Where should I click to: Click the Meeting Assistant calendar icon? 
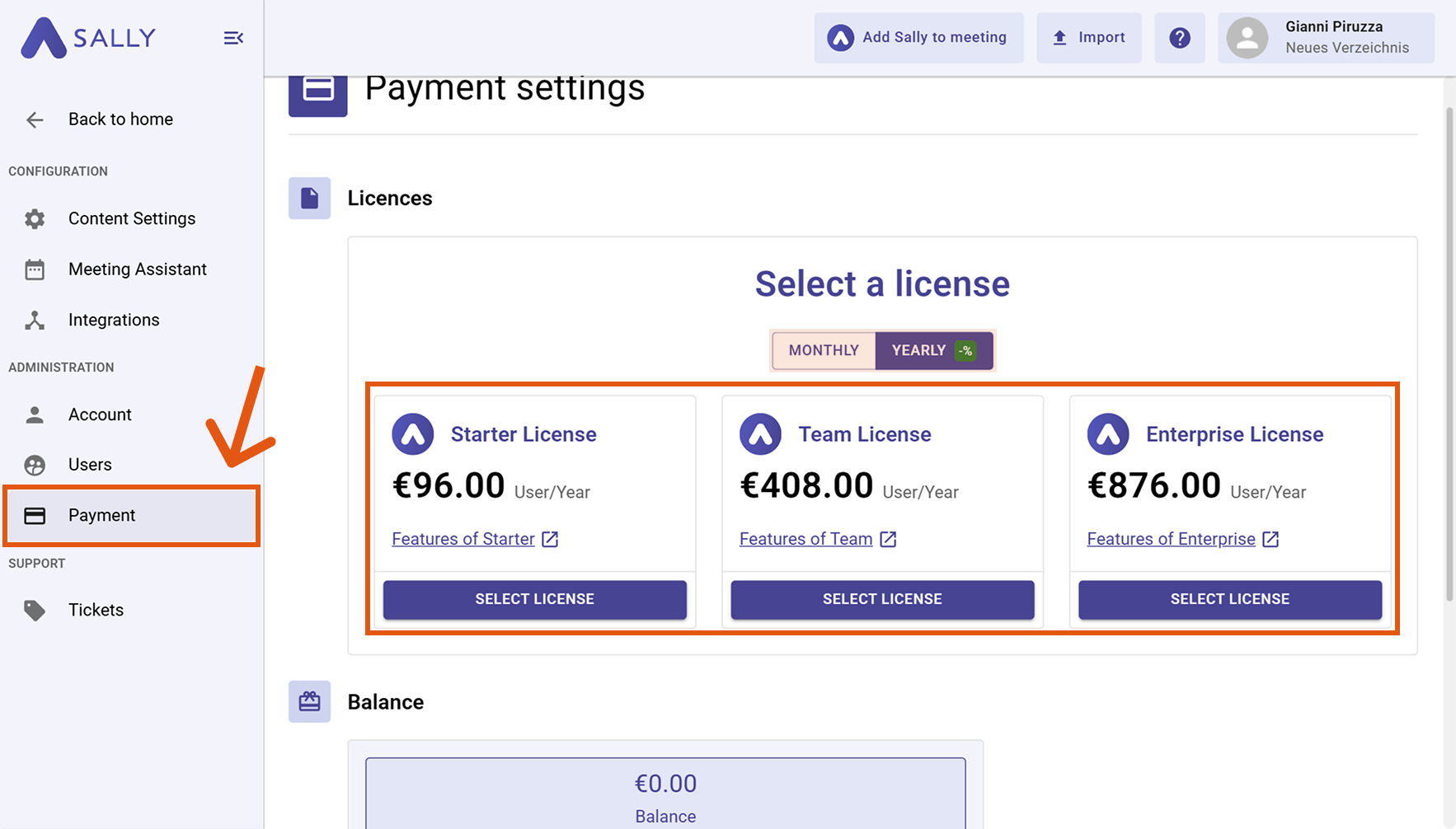(x=35, y=269)
